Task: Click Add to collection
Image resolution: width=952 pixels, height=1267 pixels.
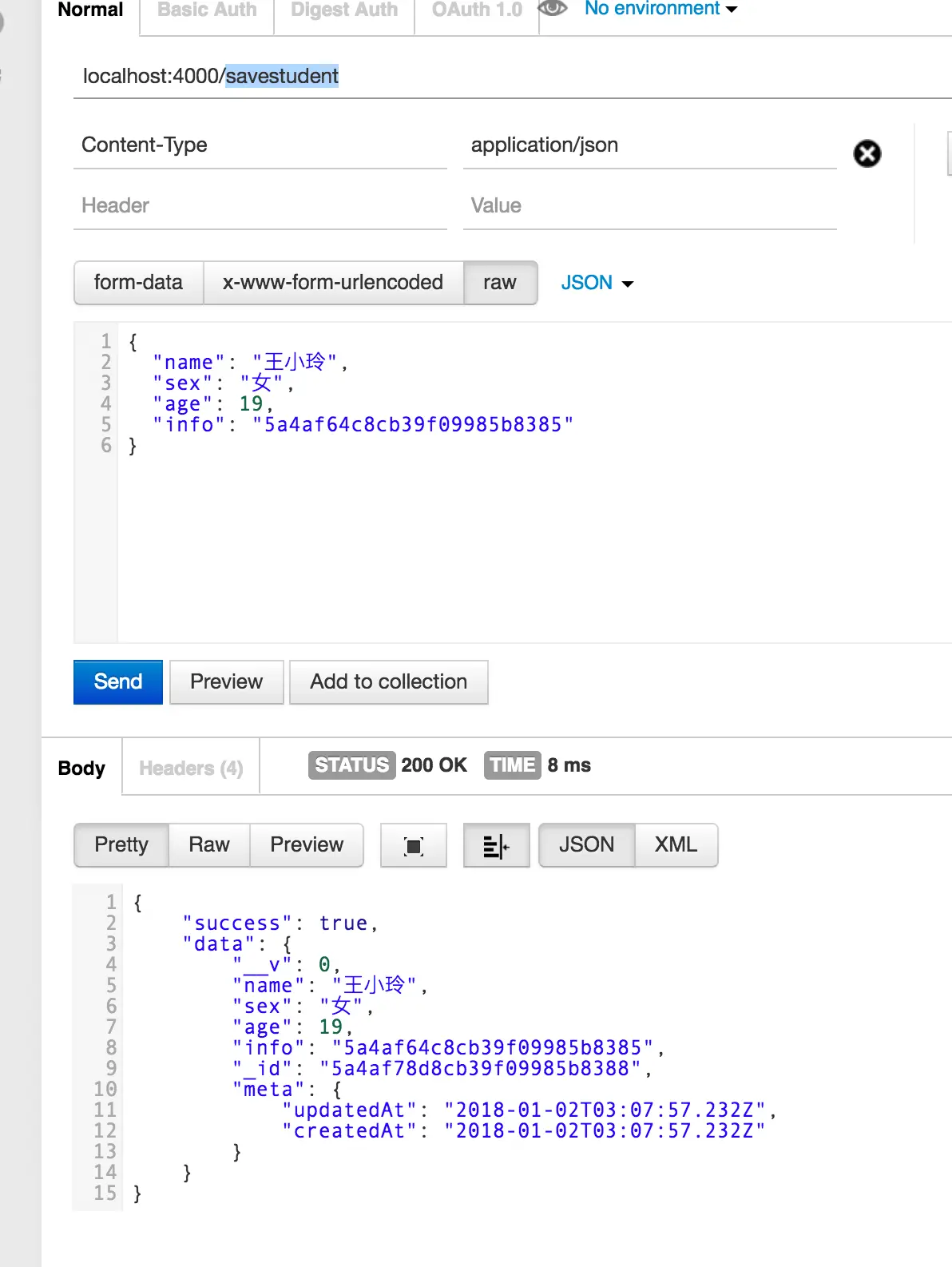Action: 389,682
